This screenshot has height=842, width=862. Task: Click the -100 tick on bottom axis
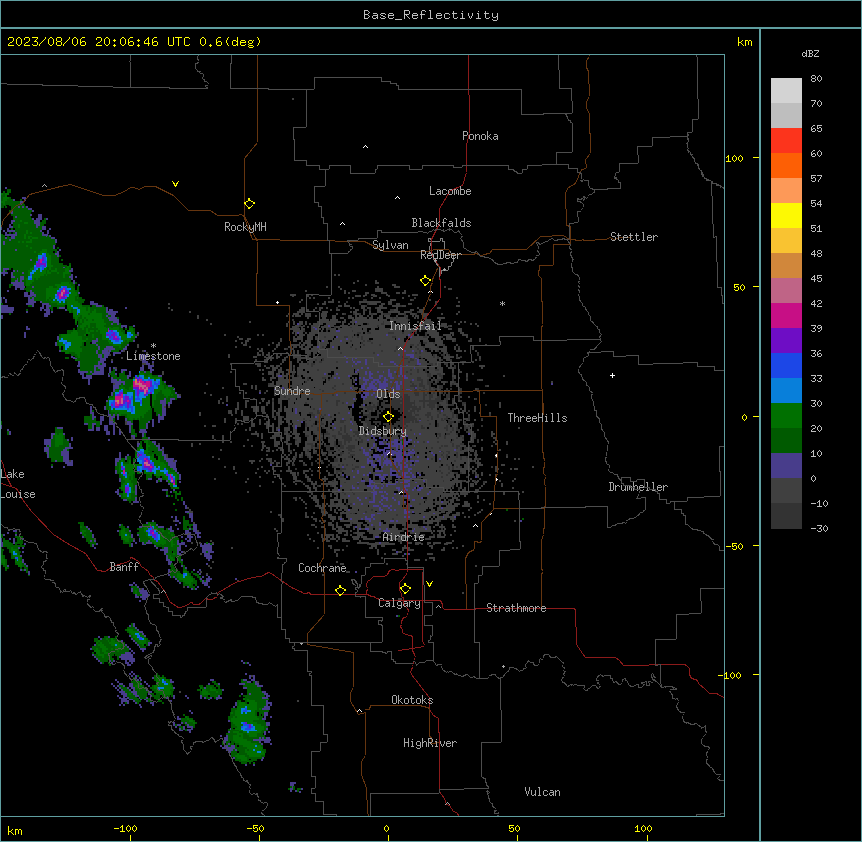[125, 828]
